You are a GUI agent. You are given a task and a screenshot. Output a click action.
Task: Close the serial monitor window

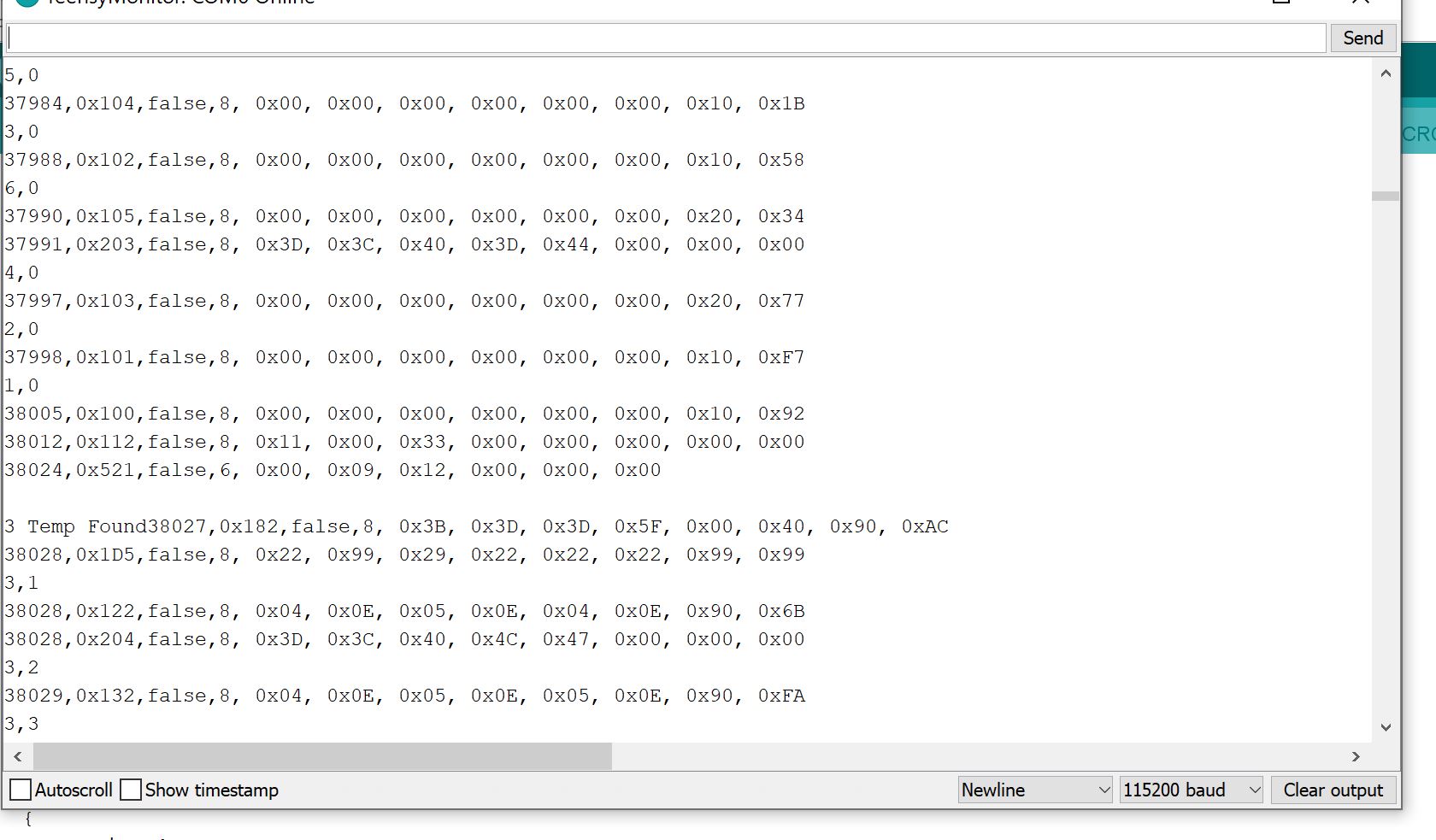[x=1361, y=3]
